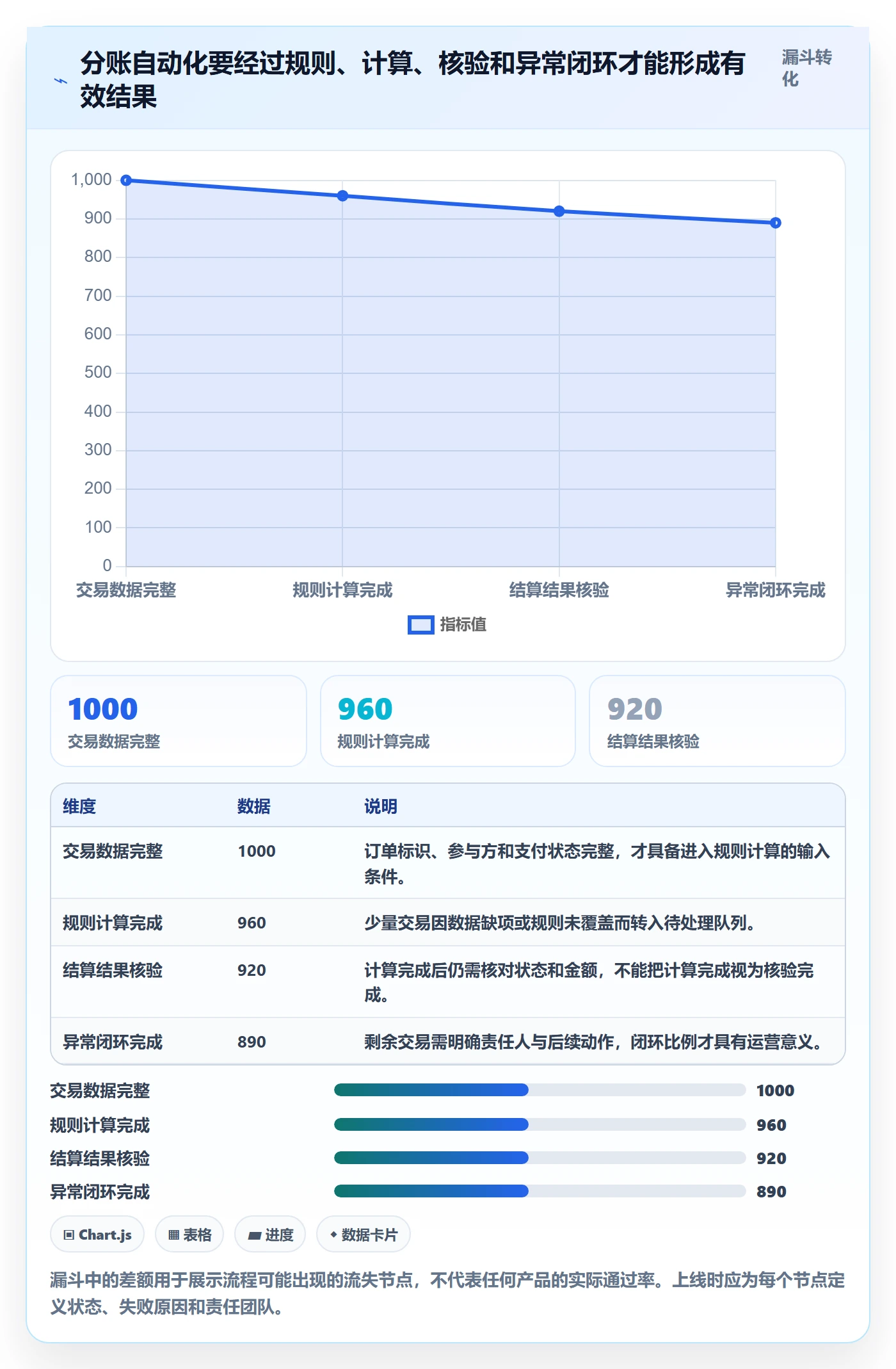Click the 异常闭环完成 progress bar

(x=540, y=1191)
